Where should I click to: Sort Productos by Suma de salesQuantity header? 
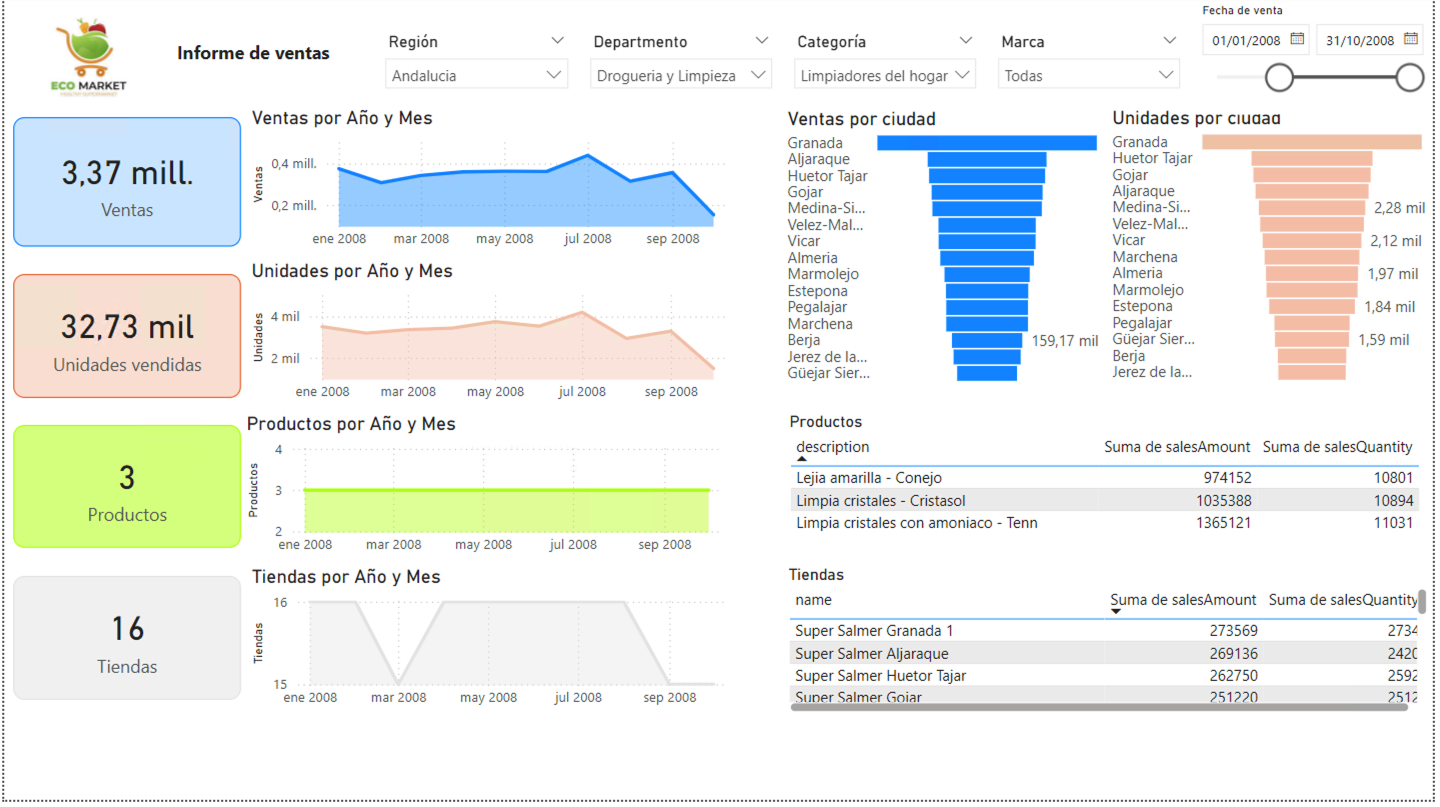[x=1337, y=447]
